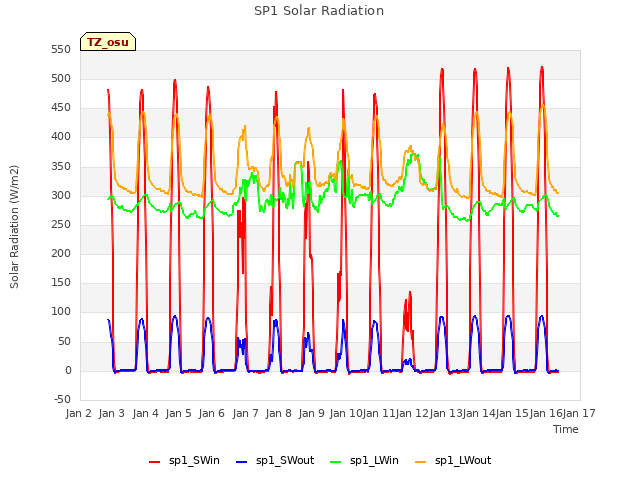This screenshot has width=640, height=480.
Task: Select the sp1_SWin legend label
Action: click(x=194, y=460)
